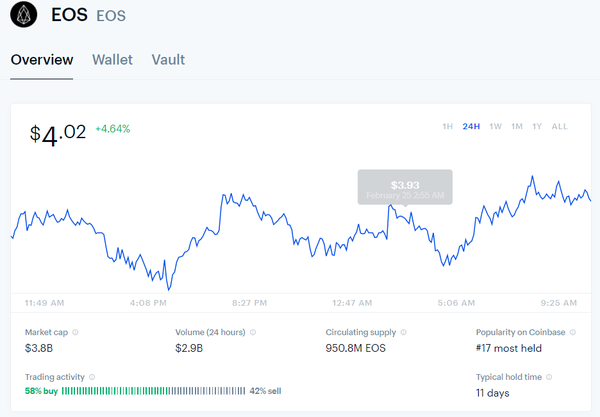Choose the ALL time range

pos(559,127)
